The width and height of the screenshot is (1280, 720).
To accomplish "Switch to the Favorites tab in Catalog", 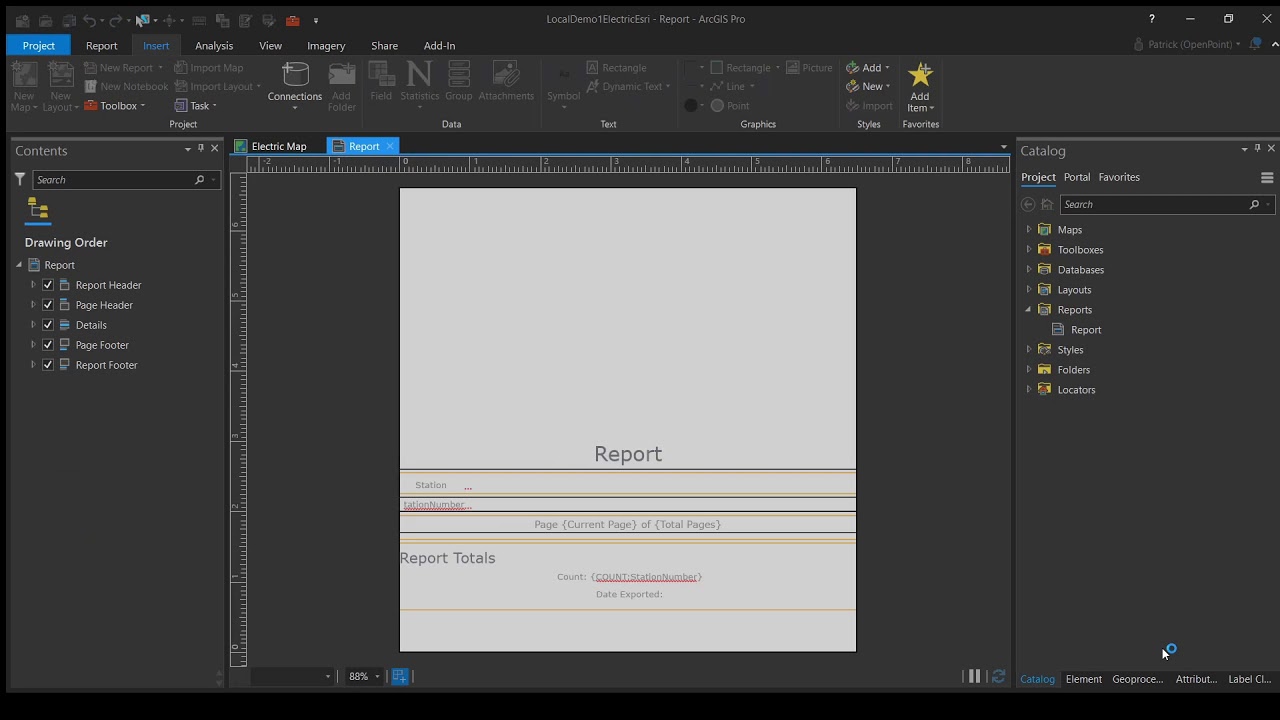I will (1119, 177).
